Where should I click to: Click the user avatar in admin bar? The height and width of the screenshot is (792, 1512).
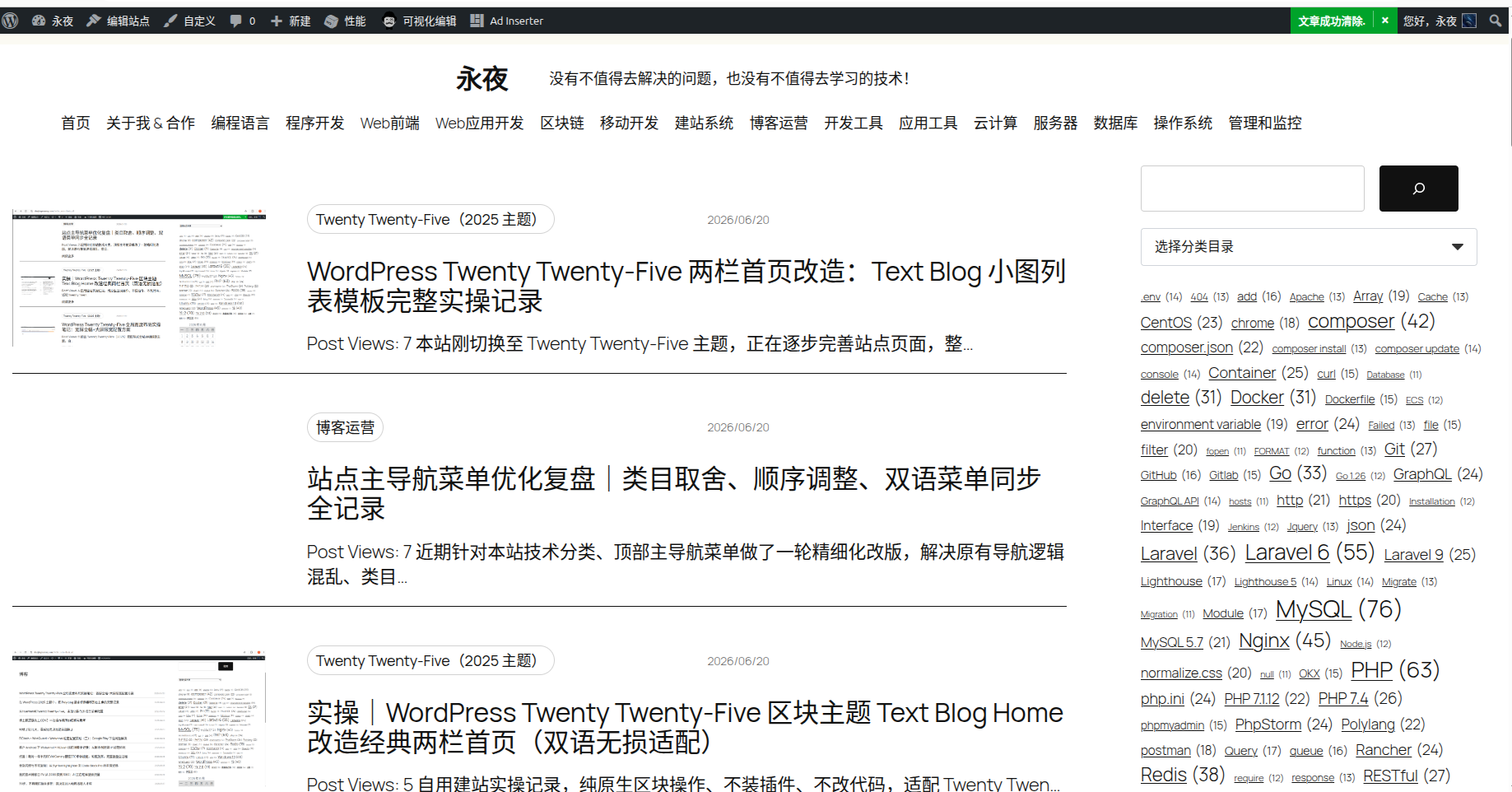(1469, 21)
